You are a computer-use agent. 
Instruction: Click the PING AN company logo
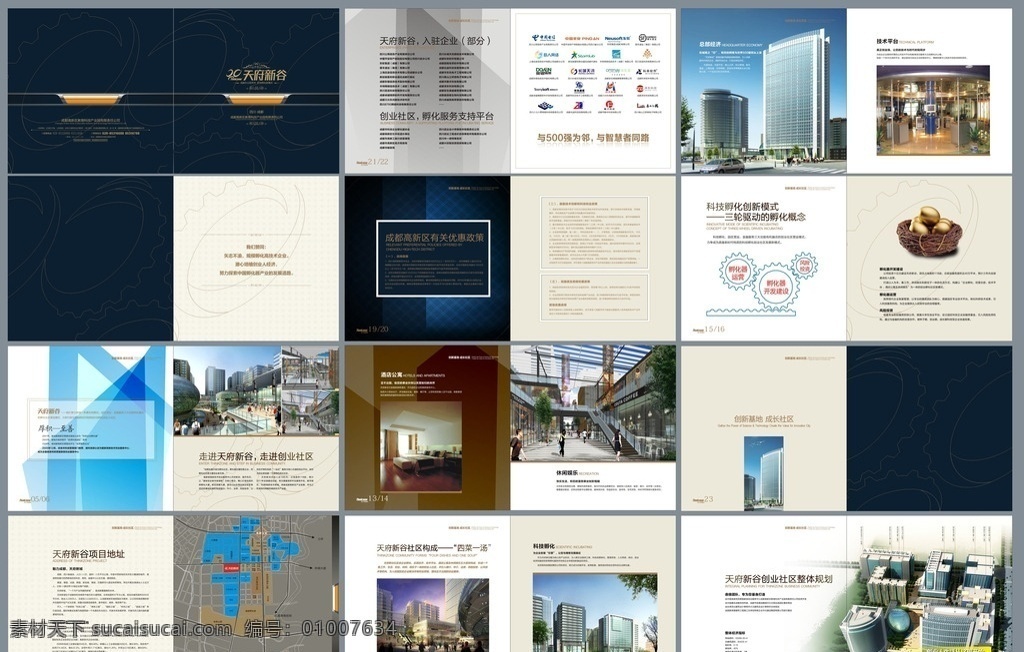[581, 39]
